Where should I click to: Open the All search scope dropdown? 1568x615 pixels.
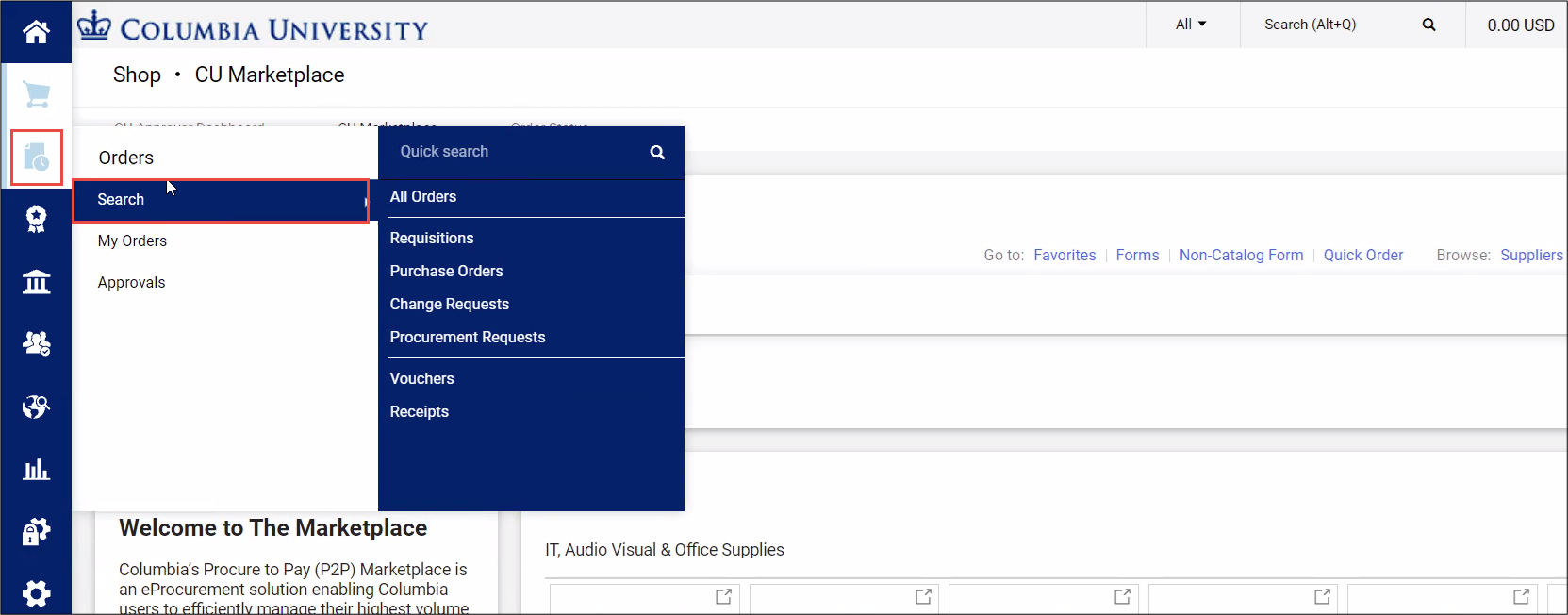click(x=1191, y=25)
